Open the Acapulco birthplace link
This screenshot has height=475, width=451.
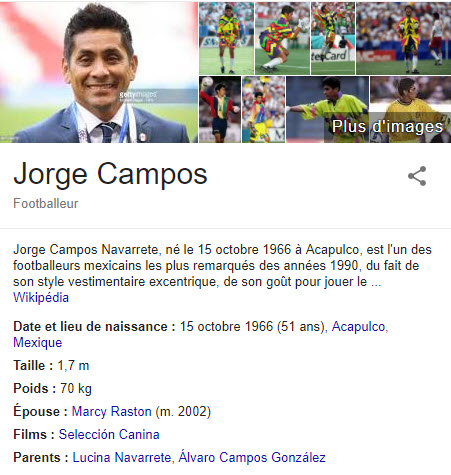point(360,327)
